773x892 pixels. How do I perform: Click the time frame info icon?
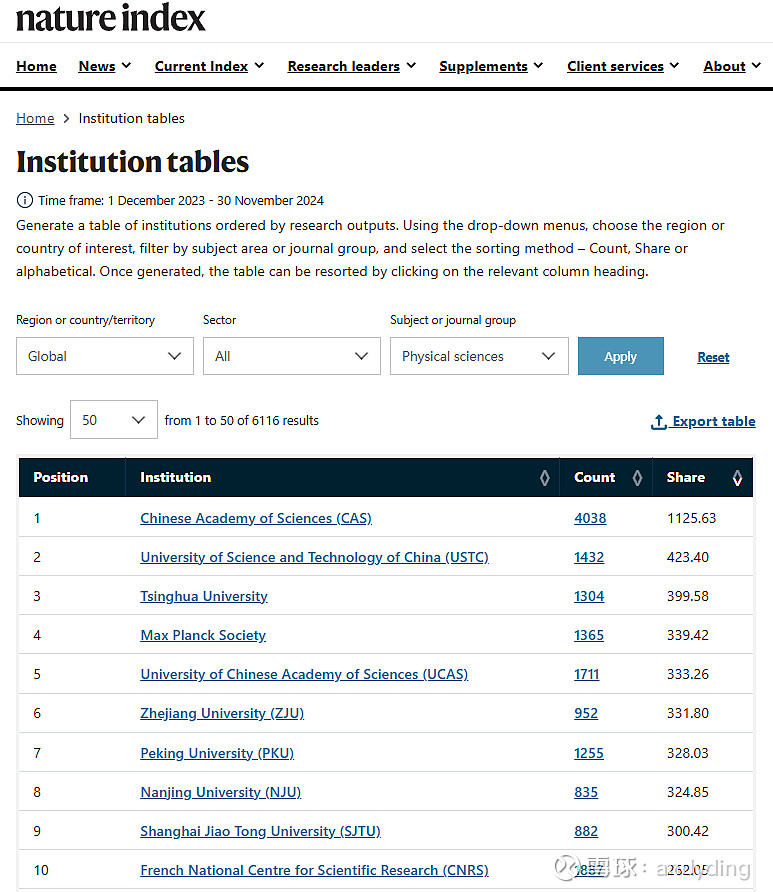pyautogui.click(x=25, y=200)
